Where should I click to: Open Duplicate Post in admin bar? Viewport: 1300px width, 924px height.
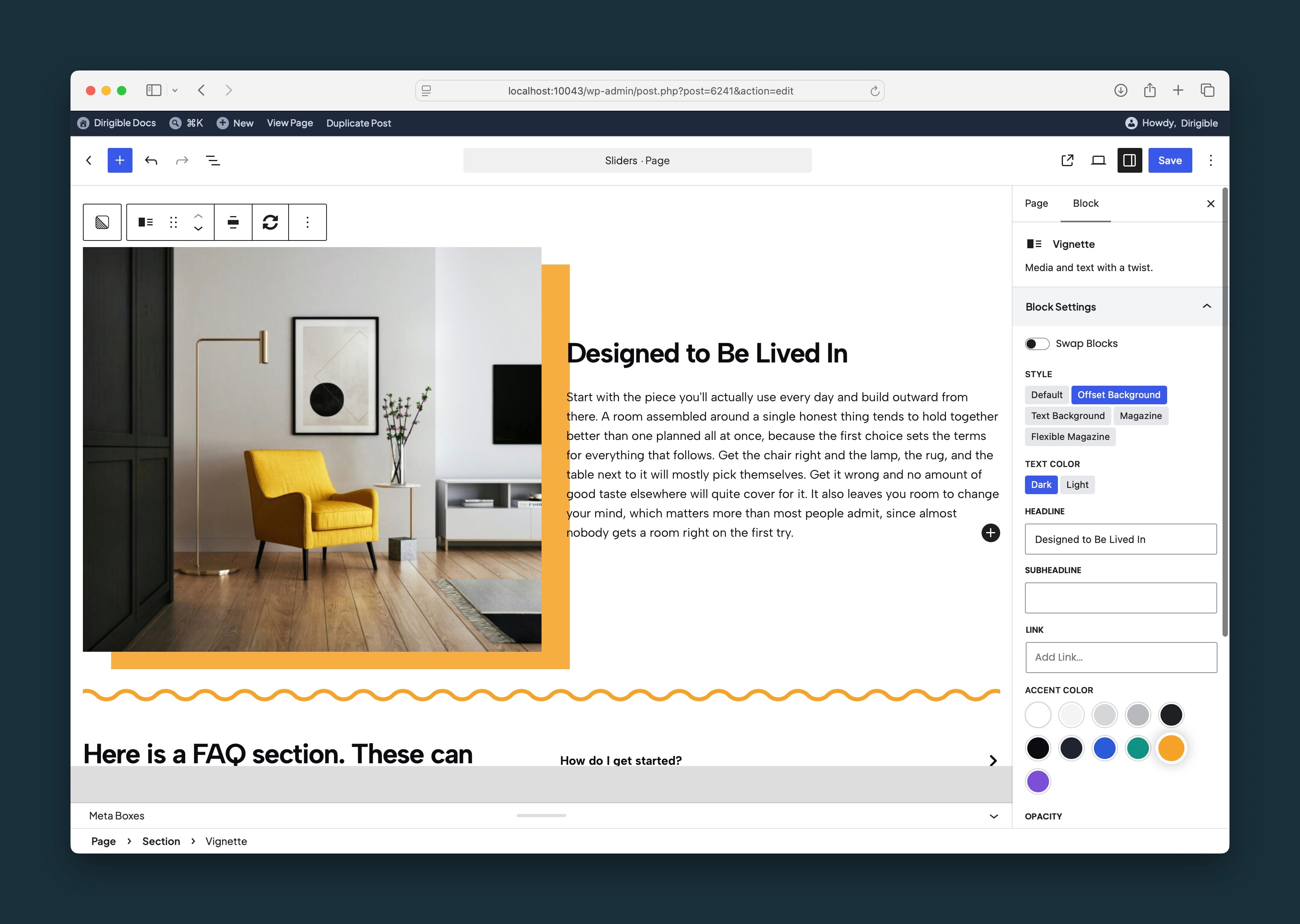359,123
